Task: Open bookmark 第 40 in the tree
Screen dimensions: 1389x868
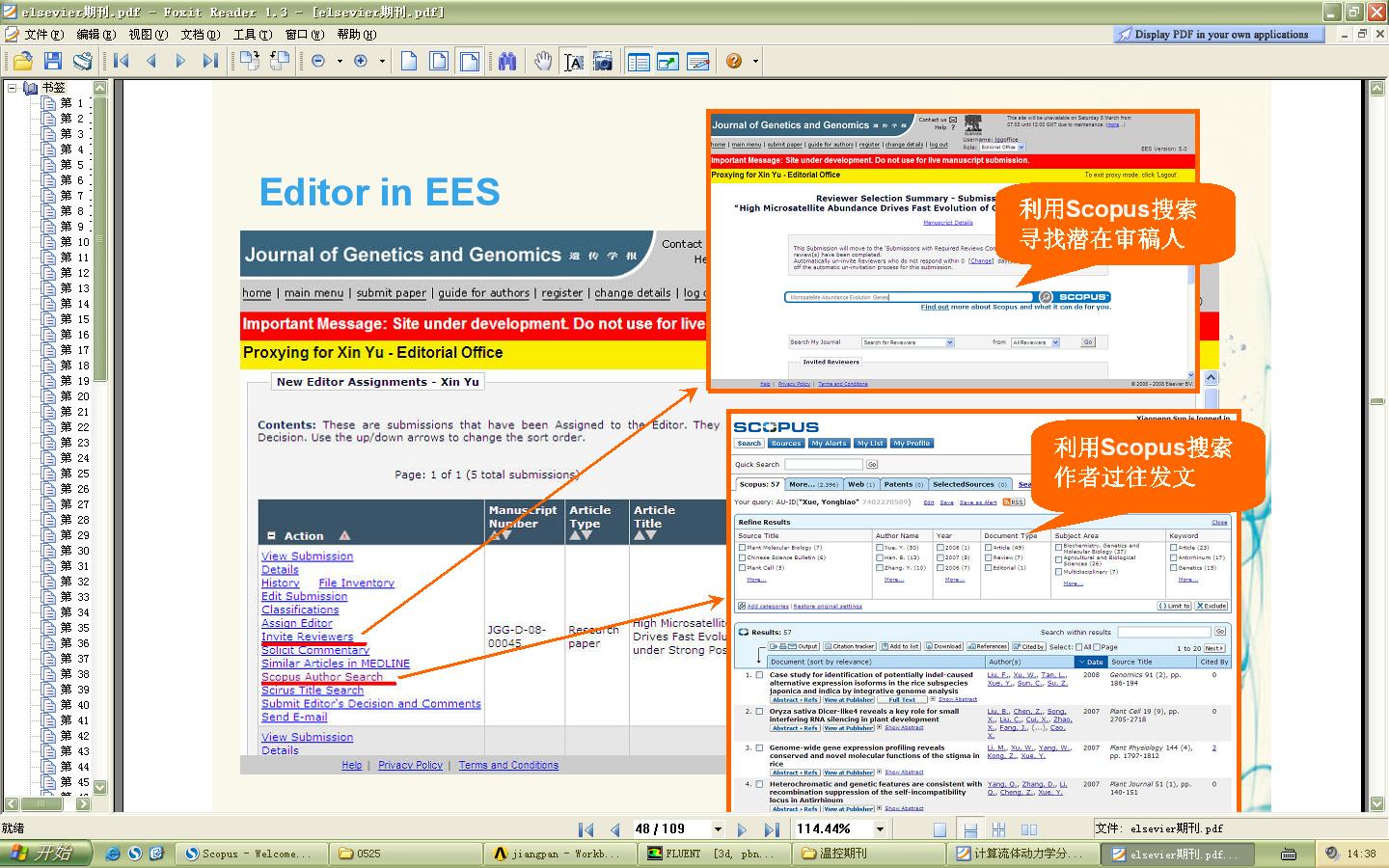Action: click(74, 705)
